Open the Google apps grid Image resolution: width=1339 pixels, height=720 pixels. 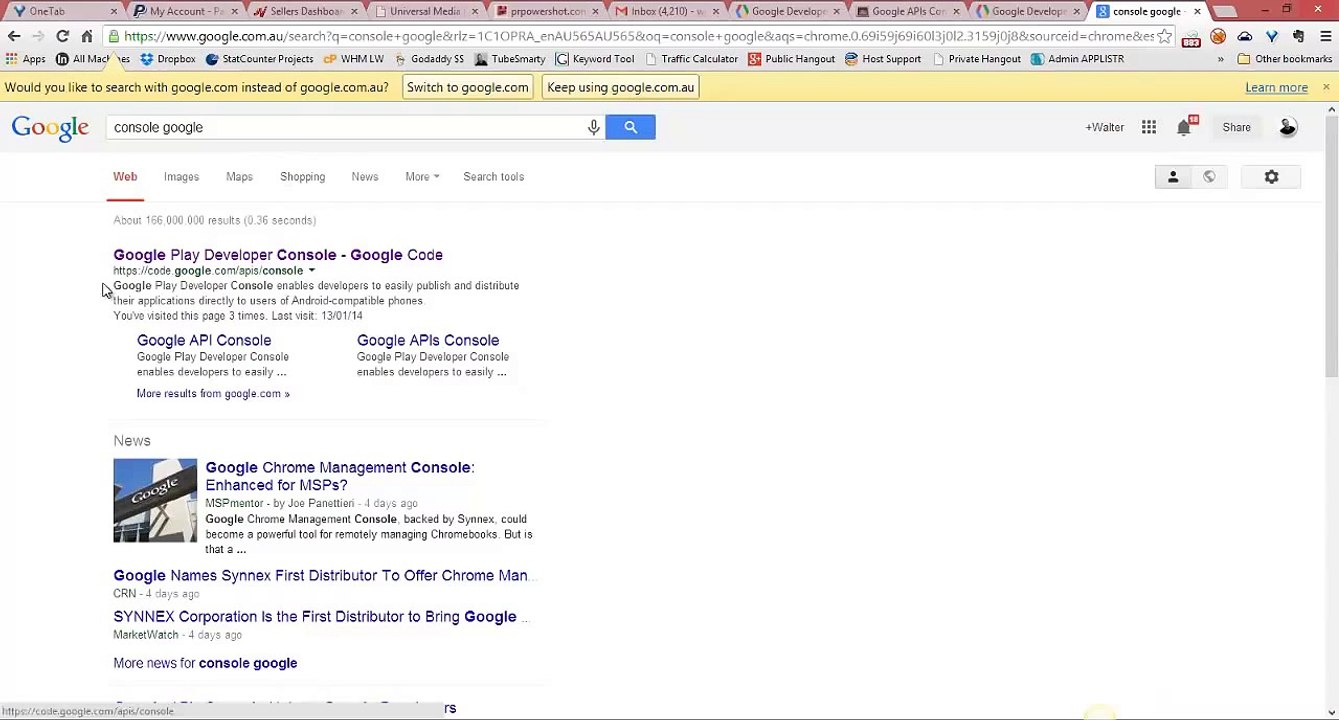coord(1149,127)
